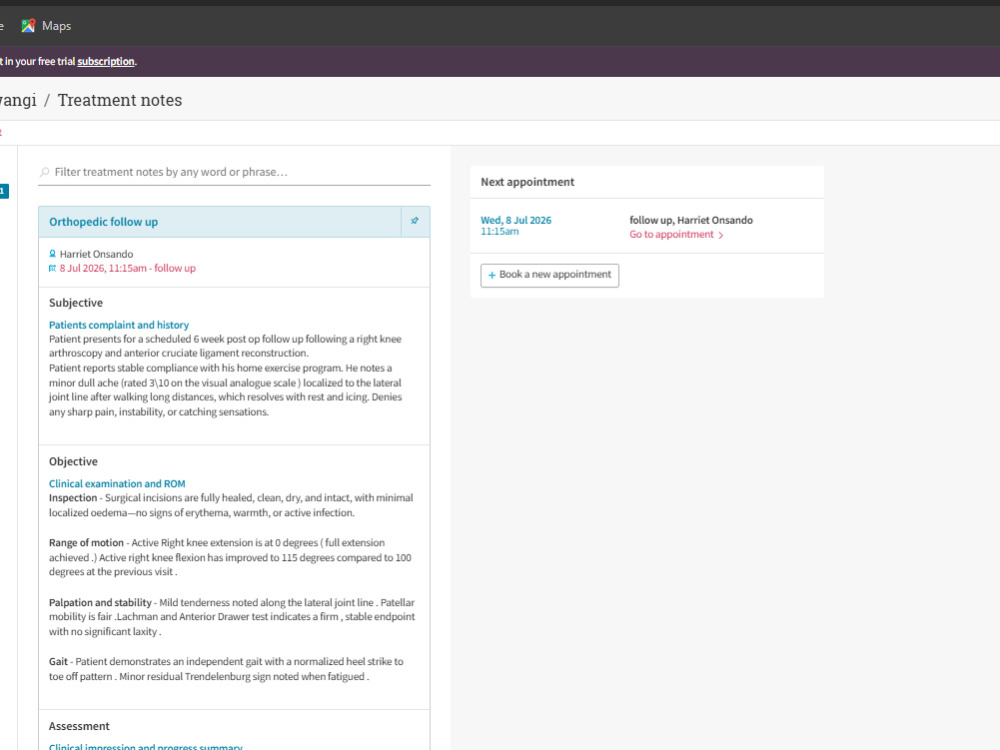
Task: Open the subscription link in trial banner
Action: 106,61
